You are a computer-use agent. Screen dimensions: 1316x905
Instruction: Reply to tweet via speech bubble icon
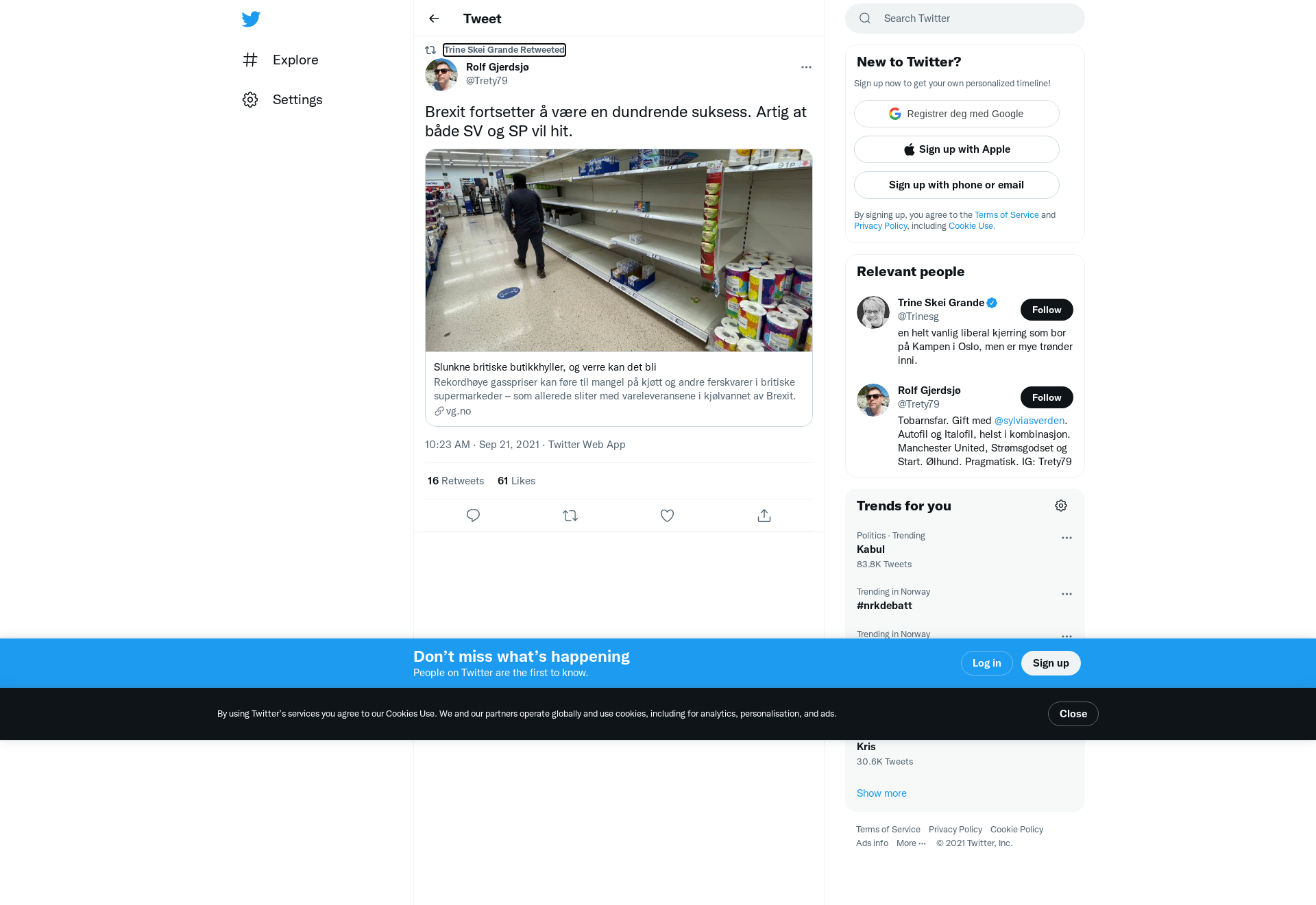473,515
